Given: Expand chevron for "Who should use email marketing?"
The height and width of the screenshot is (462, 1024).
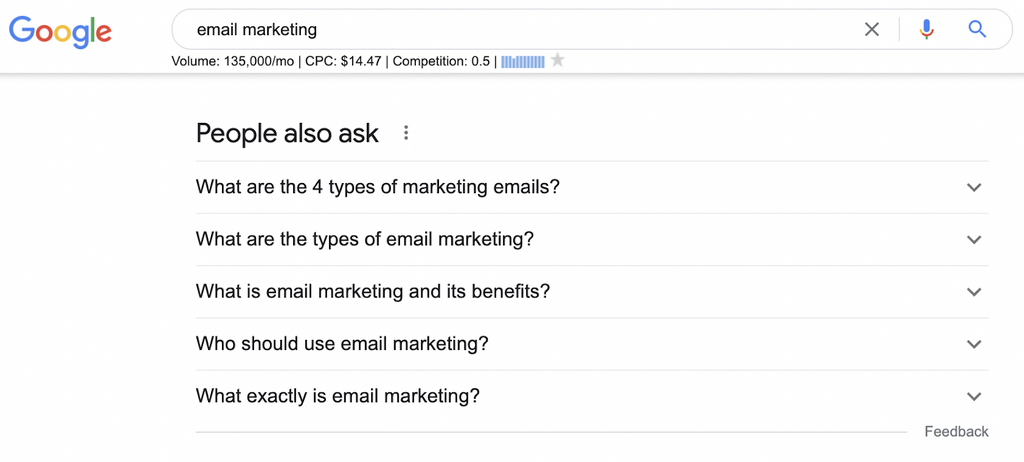Looking at the screenshot, I should pyautogui.click(x=974, y=344).
